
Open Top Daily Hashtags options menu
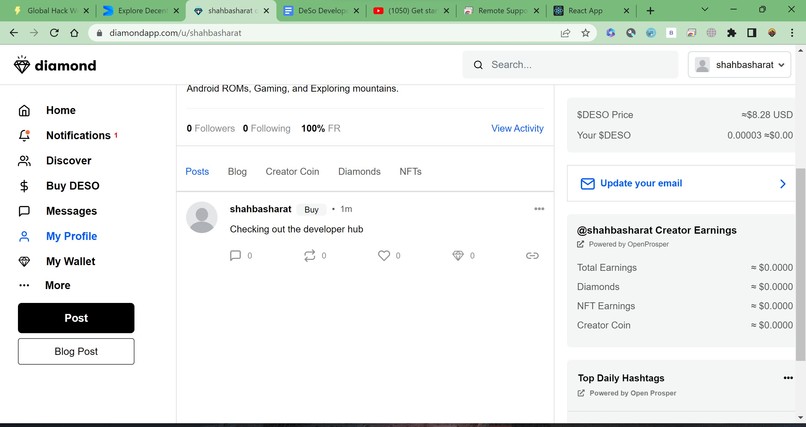click(788, 378)
